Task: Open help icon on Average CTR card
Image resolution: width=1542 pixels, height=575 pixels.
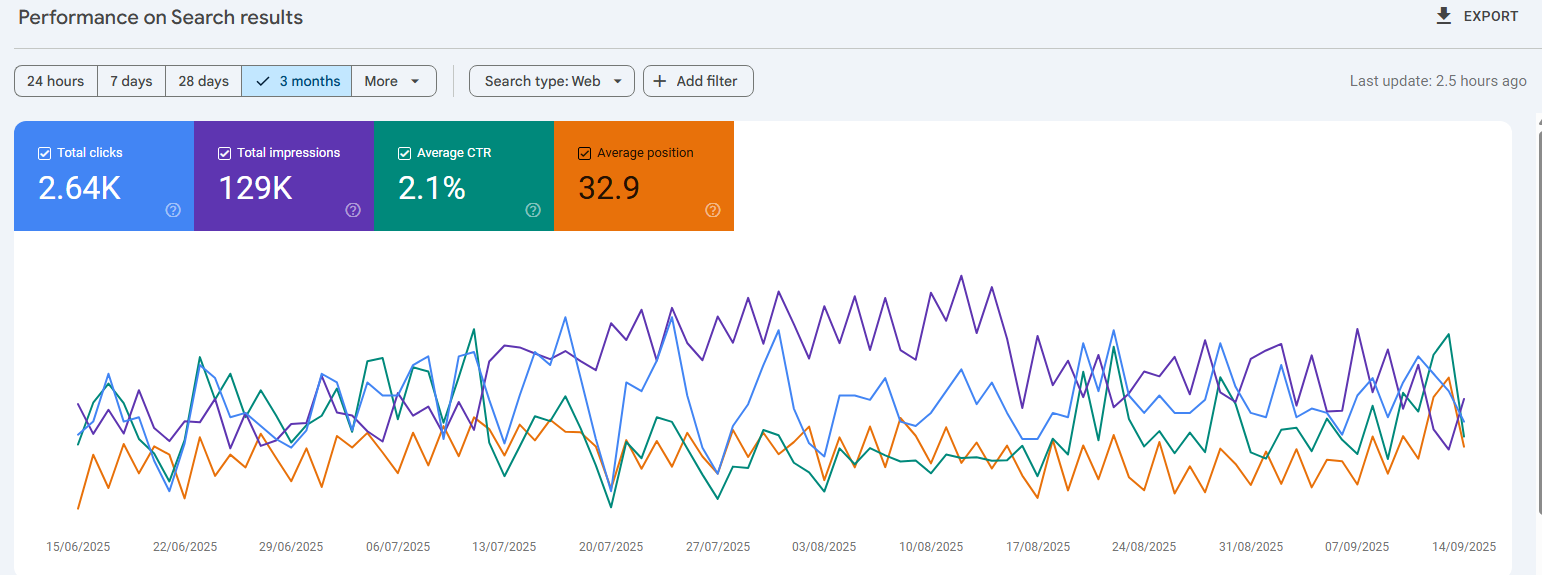Action: [533, 210]
